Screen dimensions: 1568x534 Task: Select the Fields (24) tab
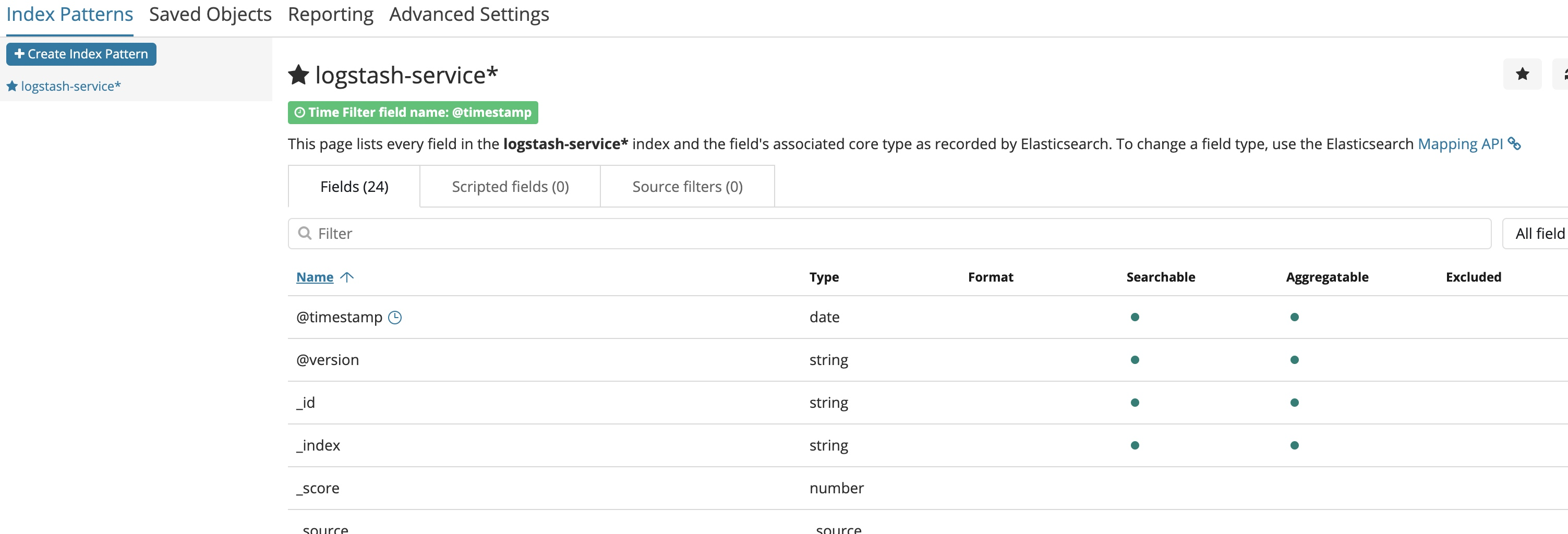[354, 187]
